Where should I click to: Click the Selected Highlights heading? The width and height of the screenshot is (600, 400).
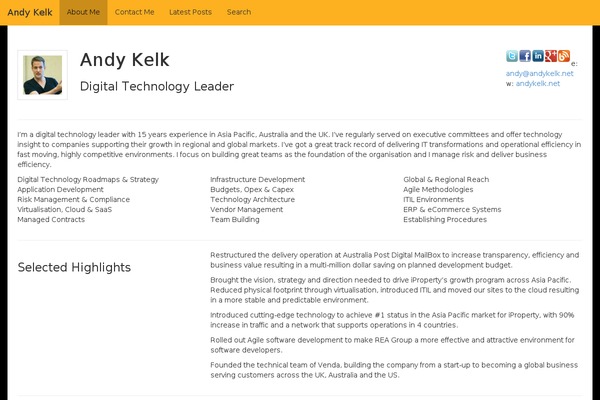click(x=74, y=267)
